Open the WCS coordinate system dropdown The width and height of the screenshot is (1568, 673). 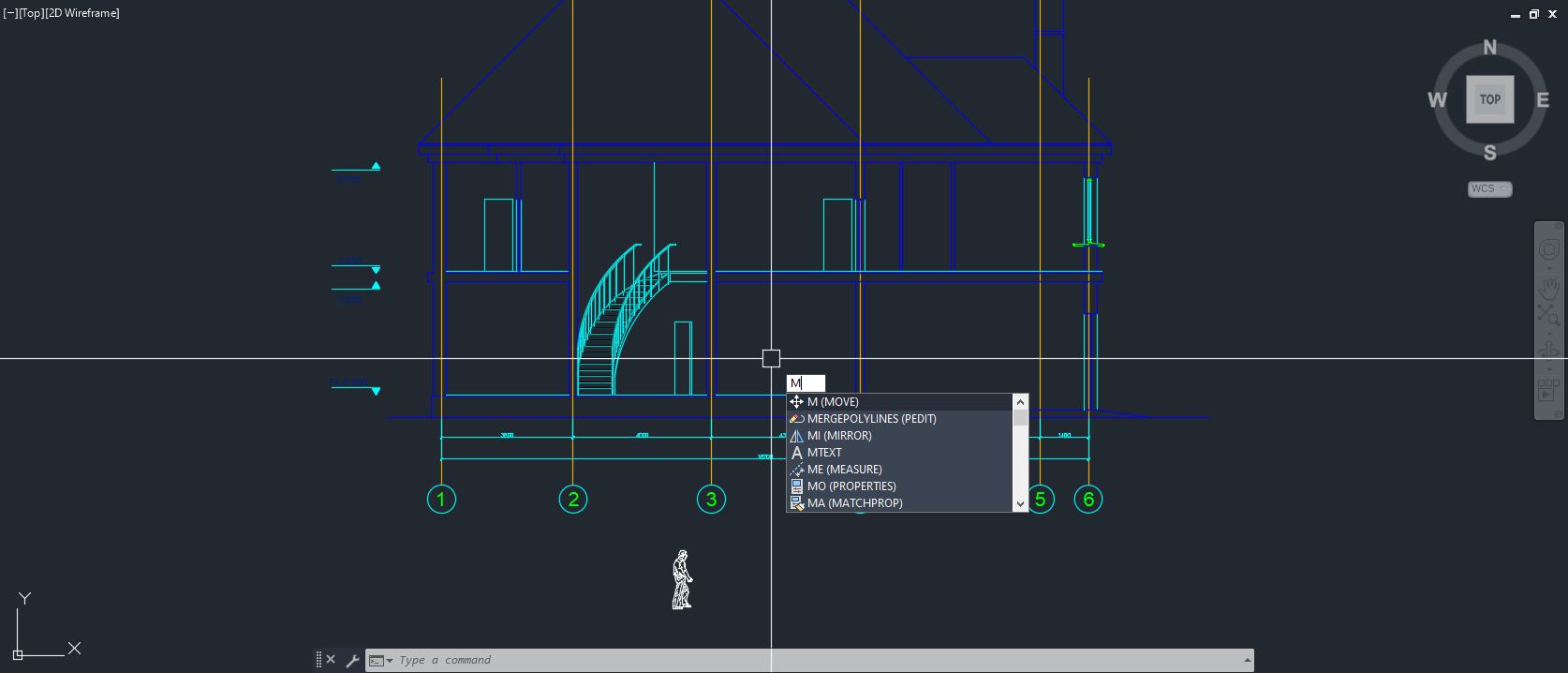click(1490, 189)
